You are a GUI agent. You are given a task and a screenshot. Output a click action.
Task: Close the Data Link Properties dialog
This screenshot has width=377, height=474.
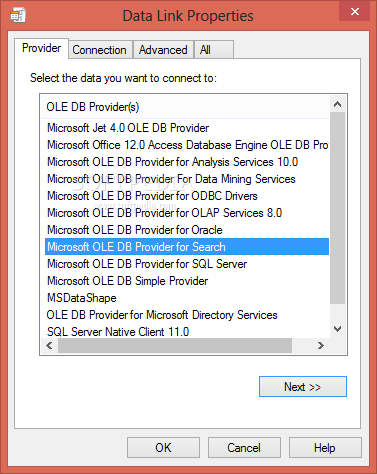click(x=355, y=11)
